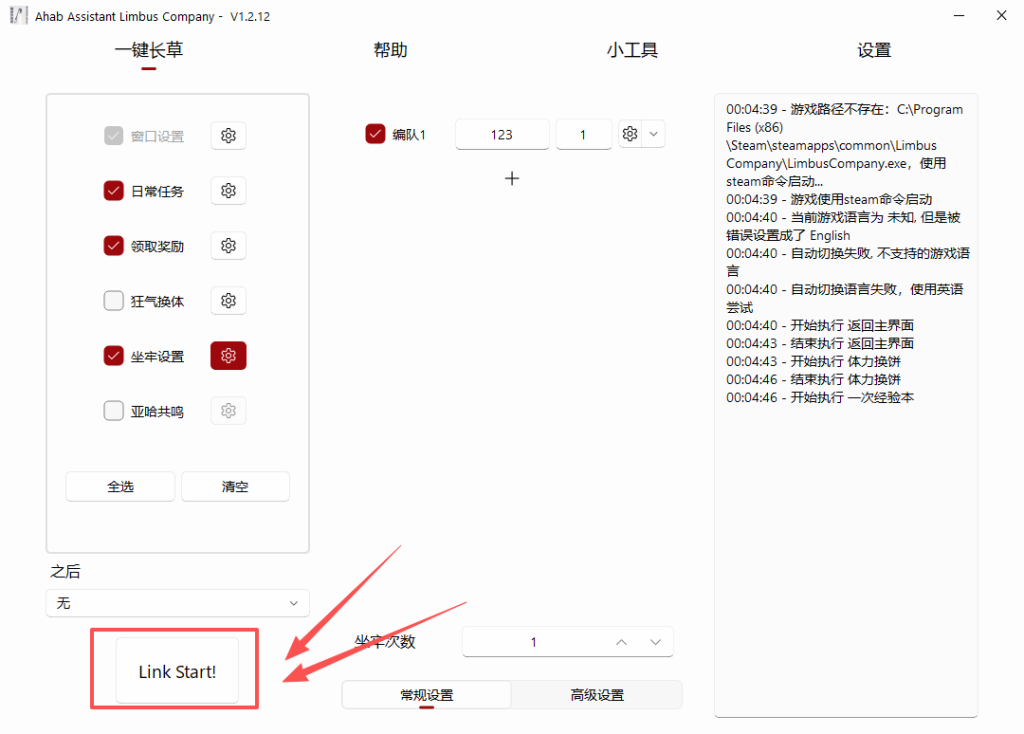Click the team name field containing 123
This screenshot has width=1024, height=734.
(502, 134)
